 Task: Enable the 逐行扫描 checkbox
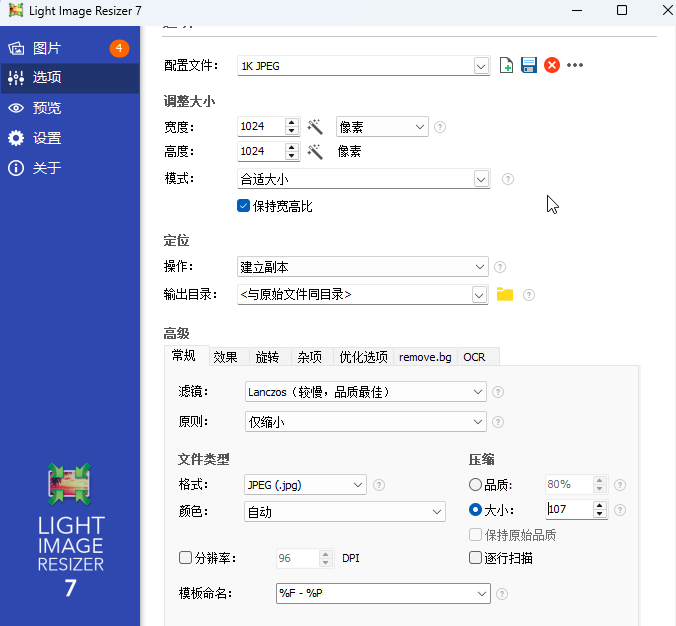tap(475, 558)
